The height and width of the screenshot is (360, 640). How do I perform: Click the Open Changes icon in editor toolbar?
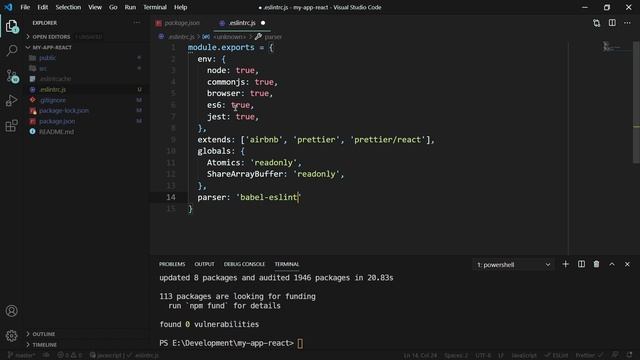click(596, 23)
